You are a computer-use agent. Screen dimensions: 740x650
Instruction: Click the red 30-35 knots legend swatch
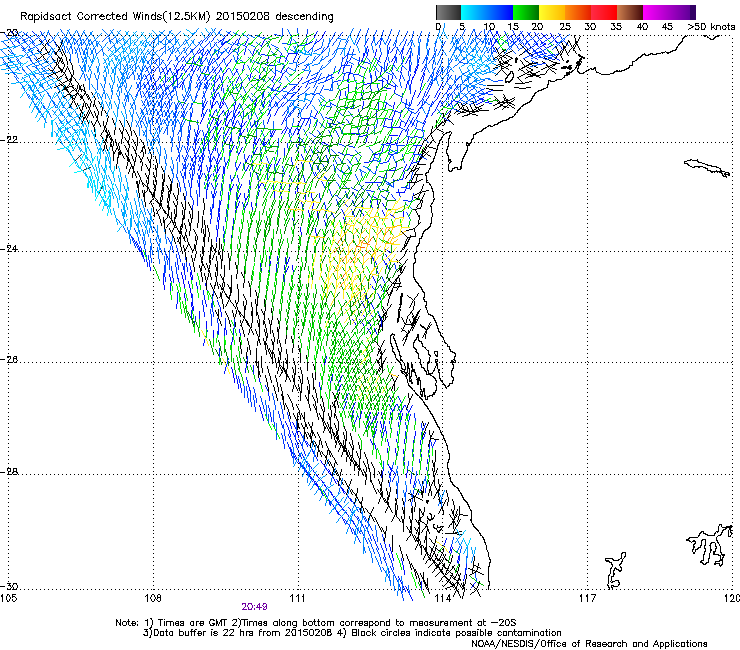[x=604, y=12]
